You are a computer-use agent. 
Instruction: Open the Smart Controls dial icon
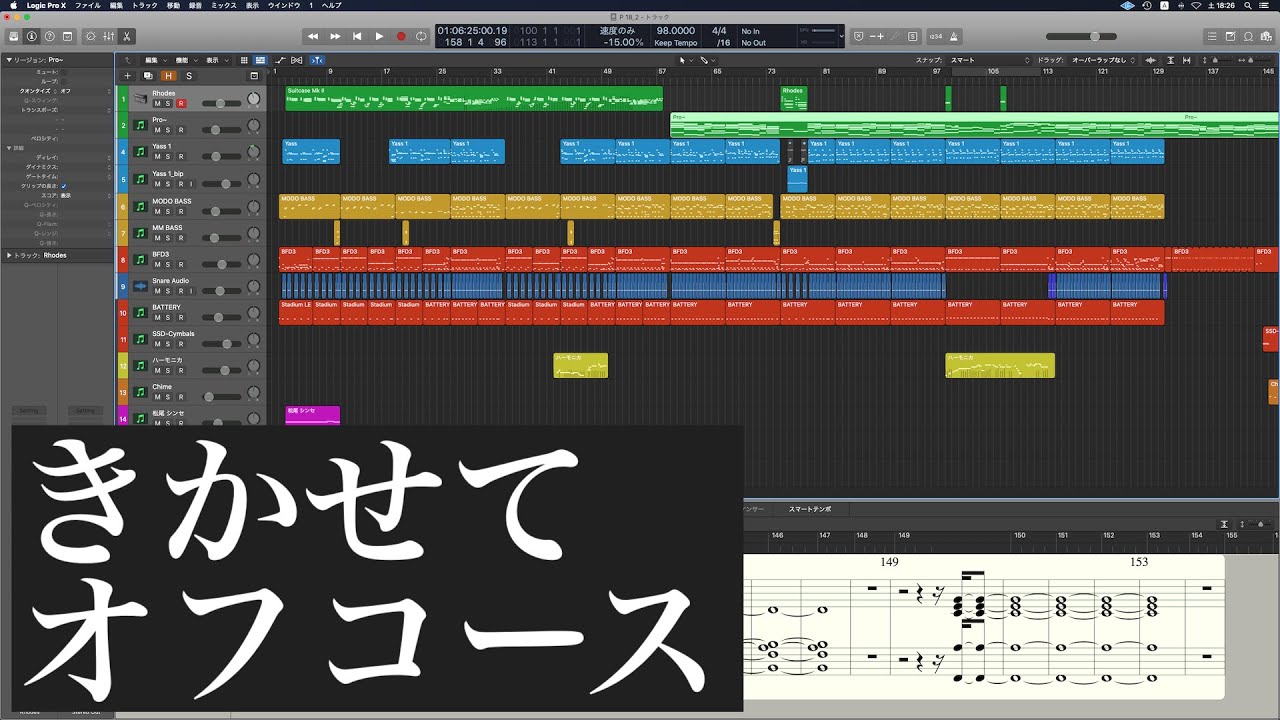point(91,36)
